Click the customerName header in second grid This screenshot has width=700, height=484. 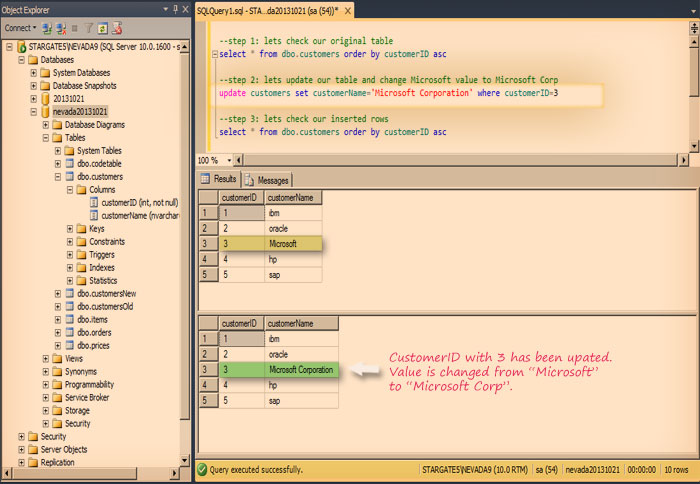[290, 323]
